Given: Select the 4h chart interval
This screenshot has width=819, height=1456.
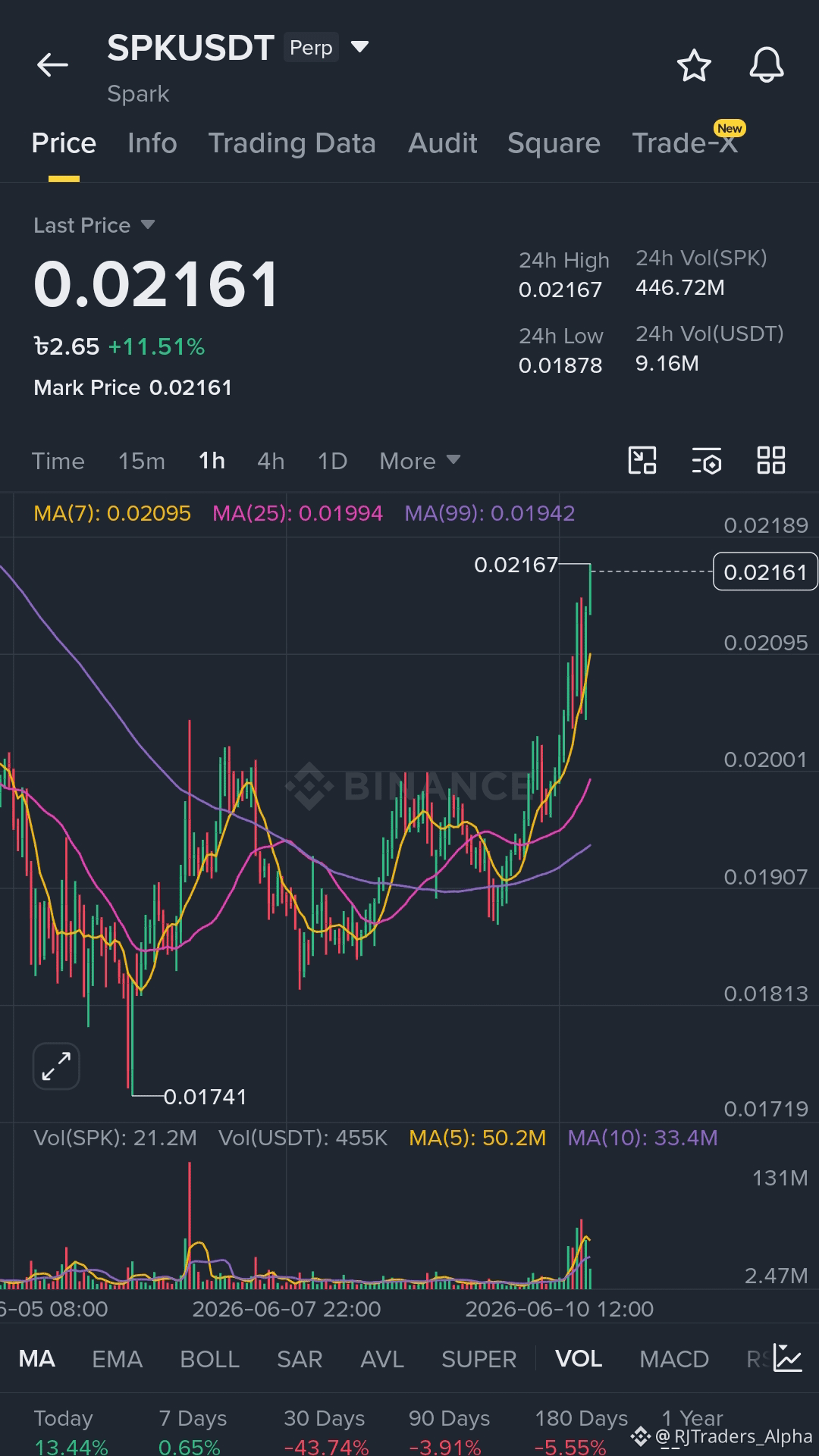Looking at the screenshot, I should click(271, 461).
